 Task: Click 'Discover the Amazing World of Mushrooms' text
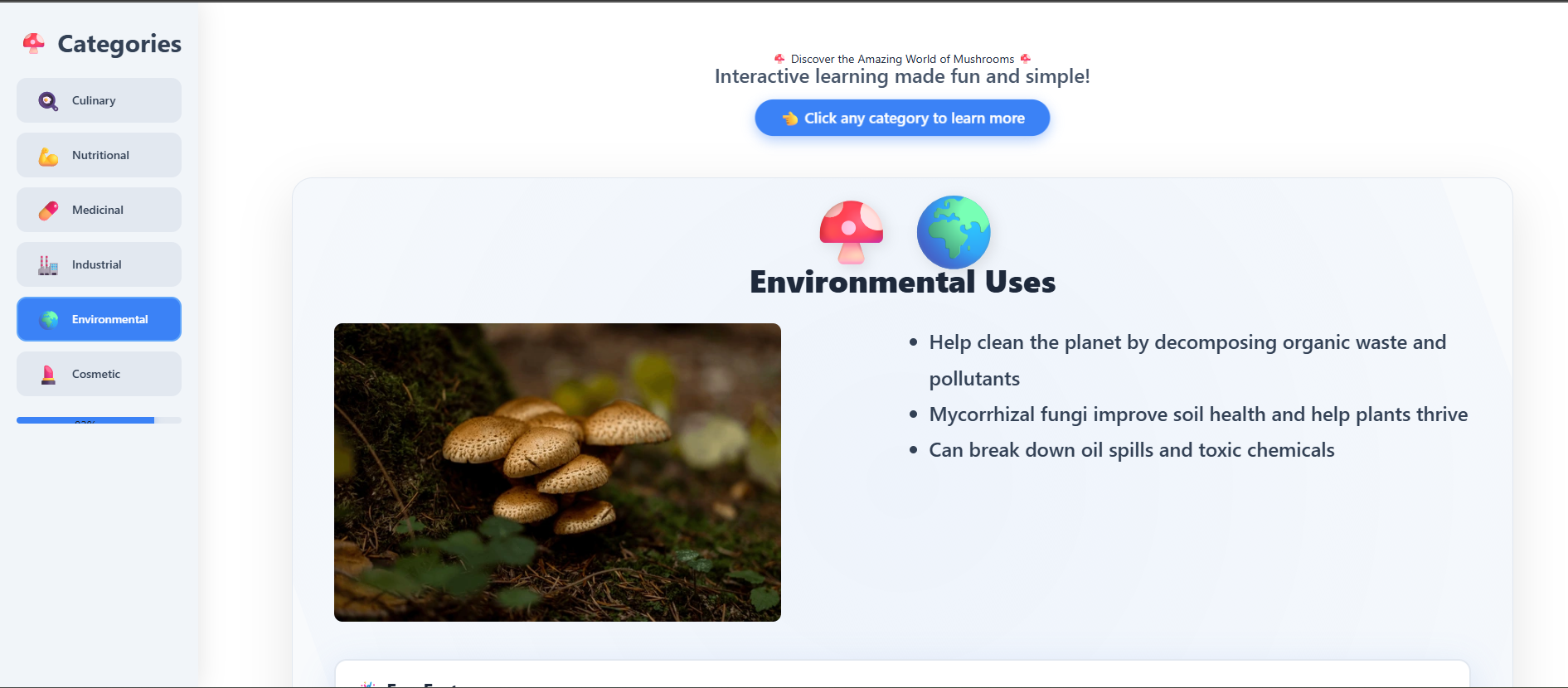(902, 59)
